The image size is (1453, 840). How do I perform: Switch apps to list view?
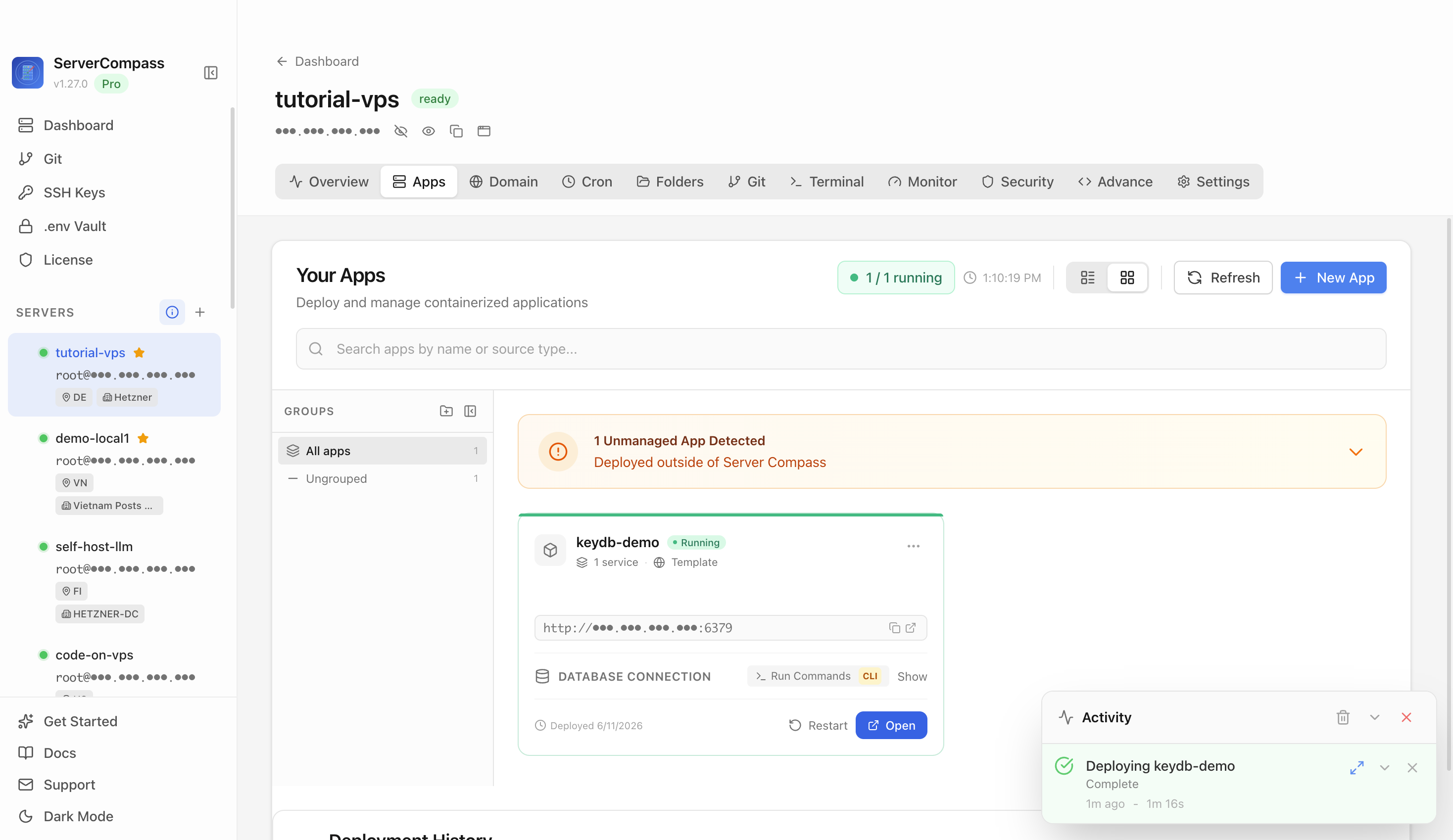(1087, 278)
